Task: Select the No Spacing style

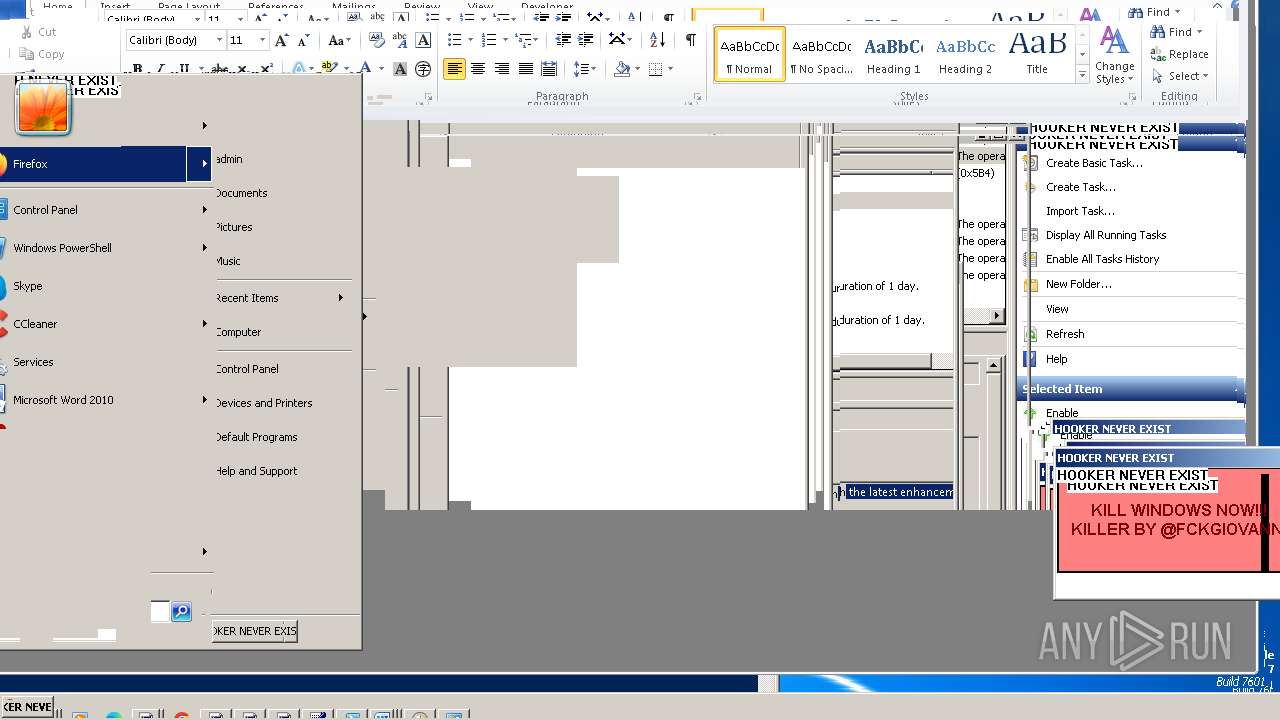Action: click(821, 55)
